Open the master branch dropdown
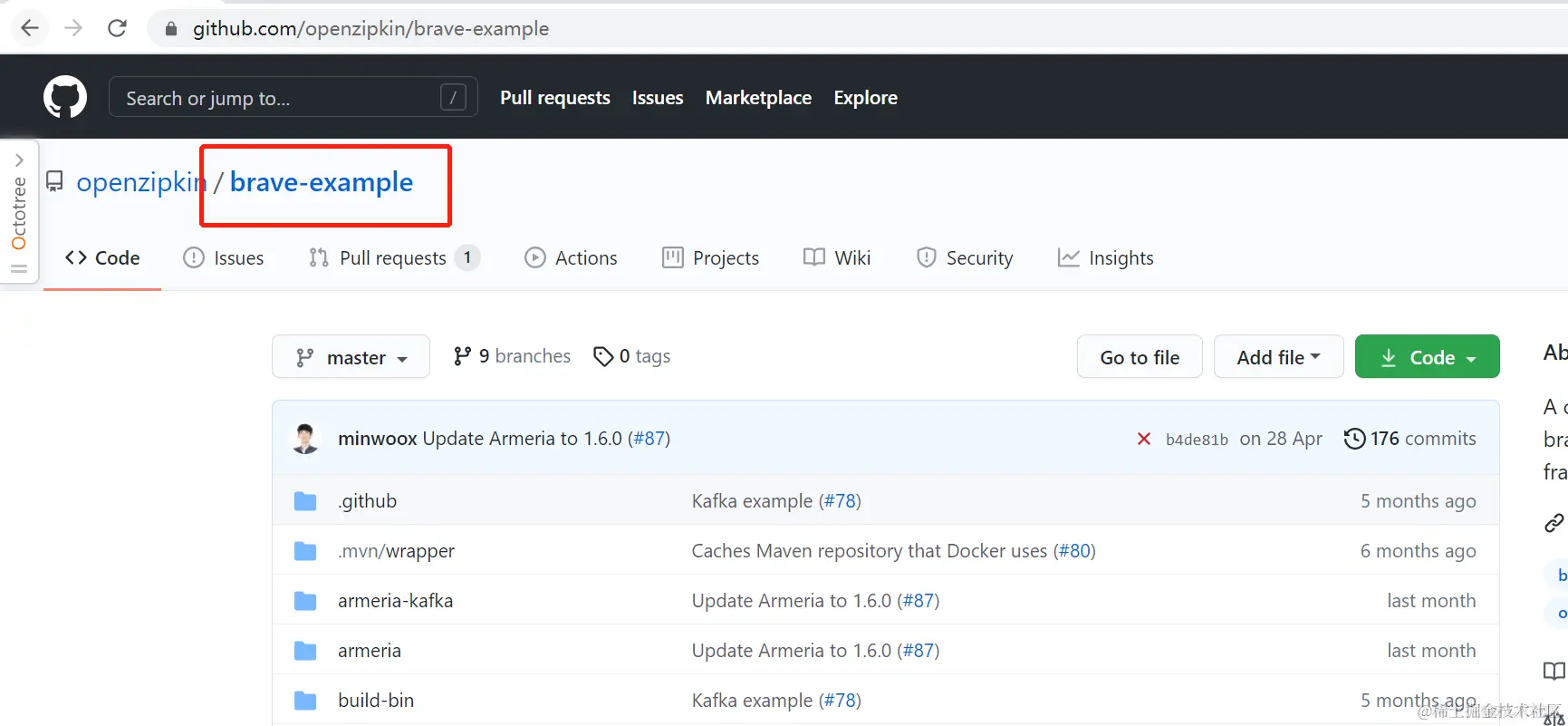Viewport: 1568px width, 726px height. (x=351, y=357)
